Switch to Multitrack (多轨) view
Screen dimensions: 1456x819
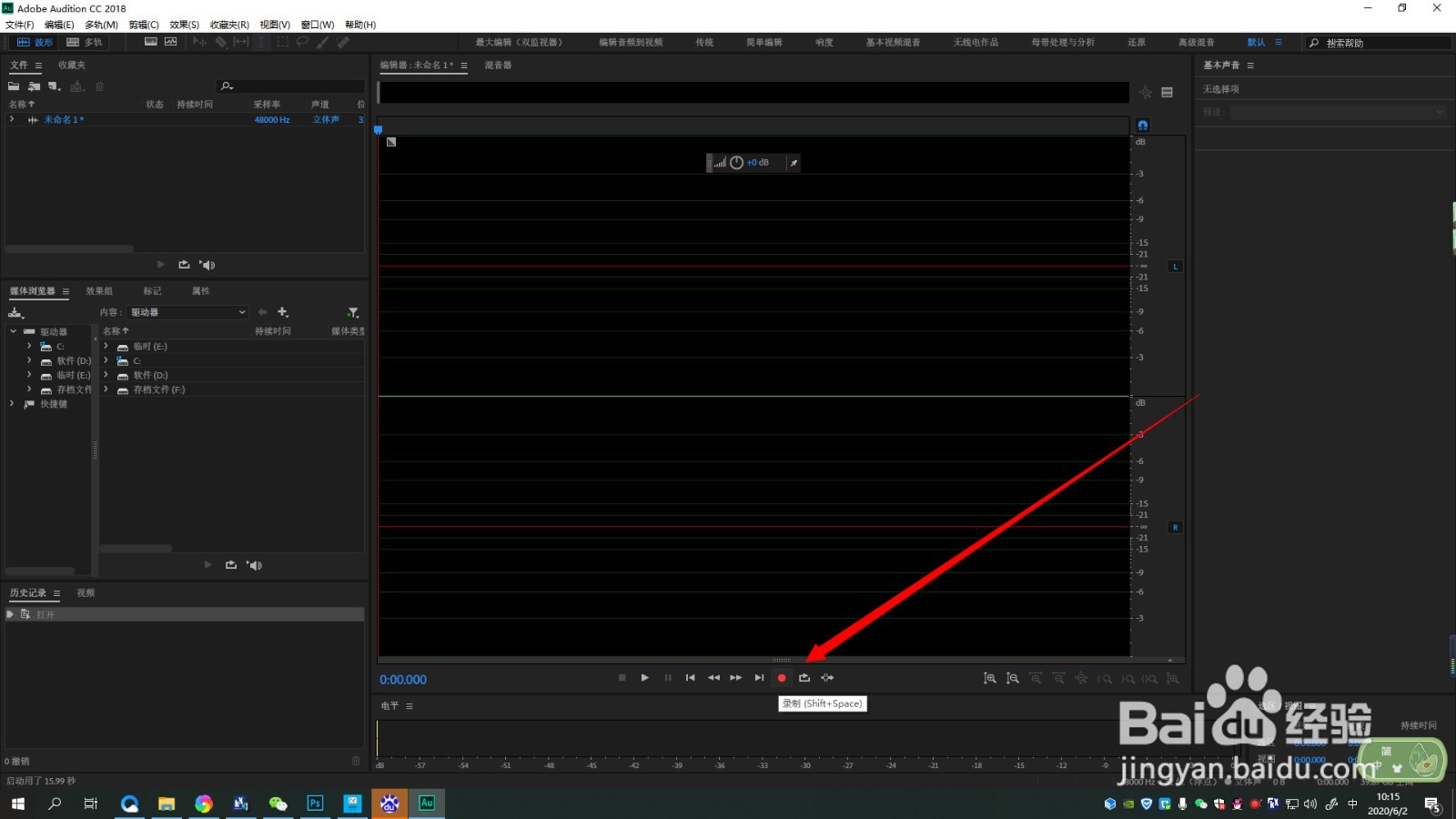[x=85, y=43]
